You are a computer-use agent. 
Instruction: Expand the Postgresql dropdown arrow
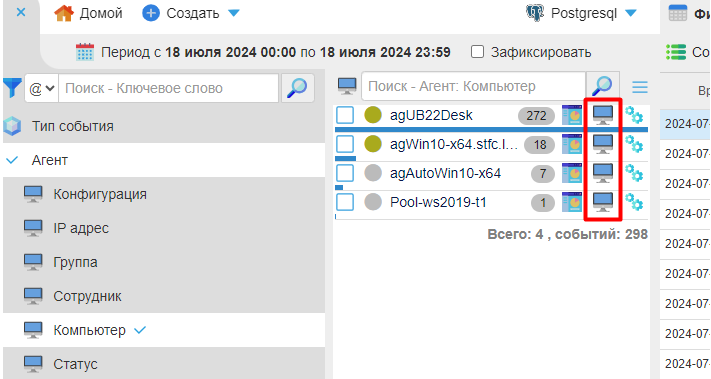[631, 13]
